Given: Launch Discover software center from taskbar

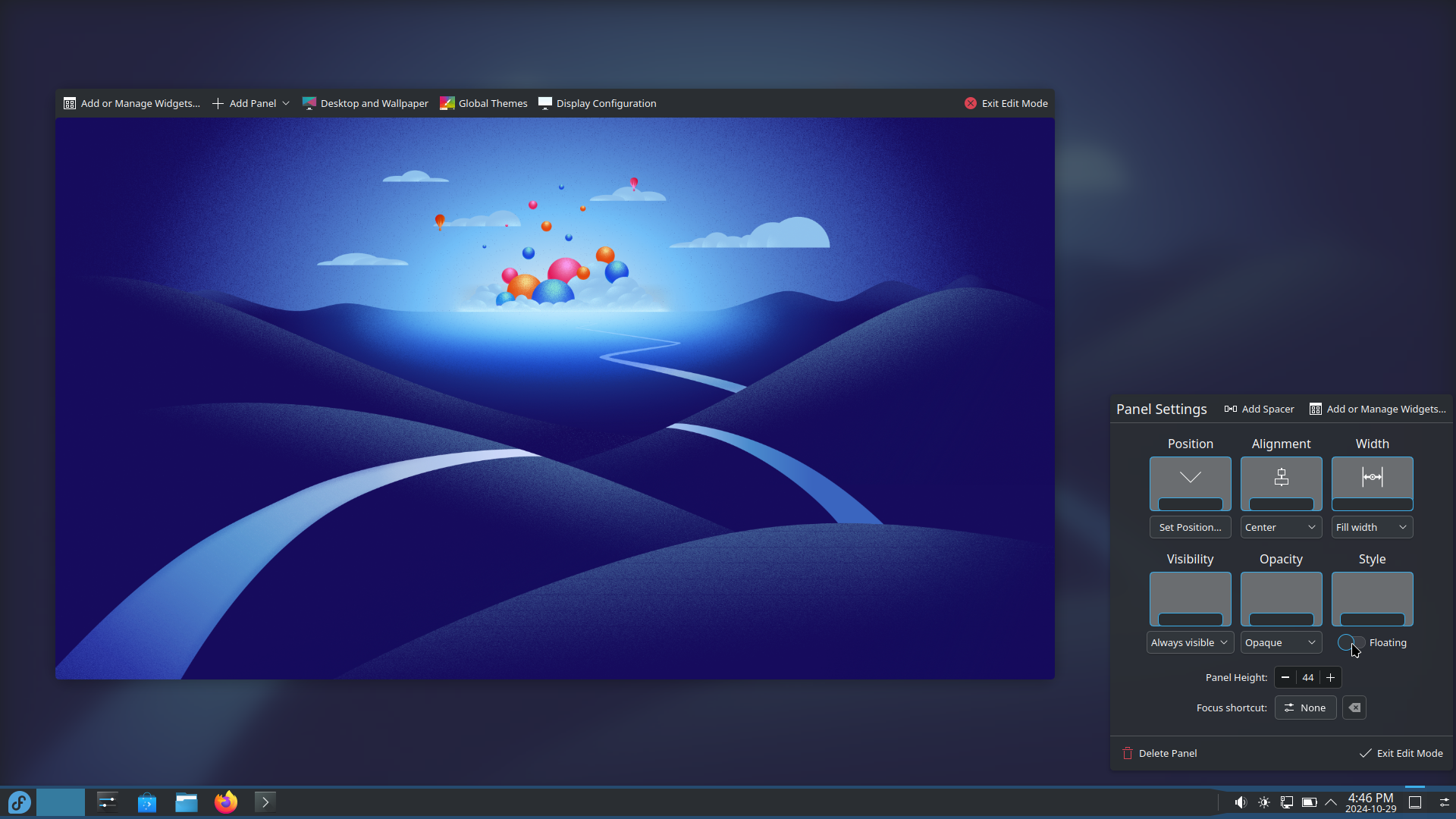Looking at the screenshot, I should tap(147, 802).
